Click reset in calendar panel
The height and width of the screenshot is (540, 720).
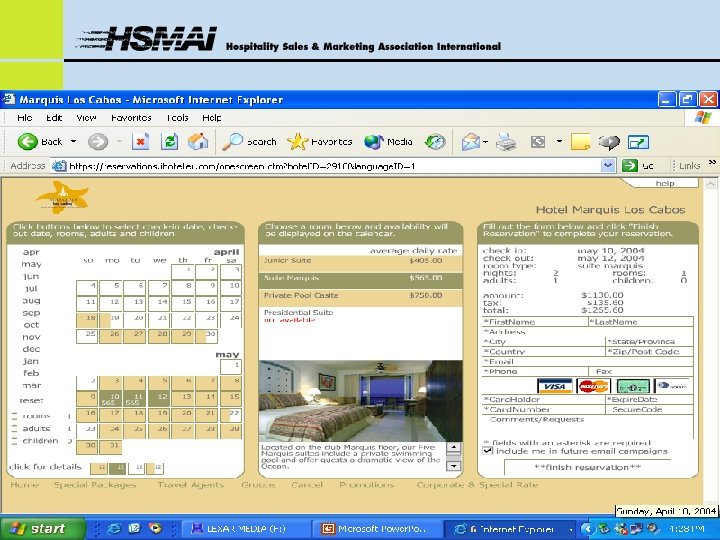(31, 400)
